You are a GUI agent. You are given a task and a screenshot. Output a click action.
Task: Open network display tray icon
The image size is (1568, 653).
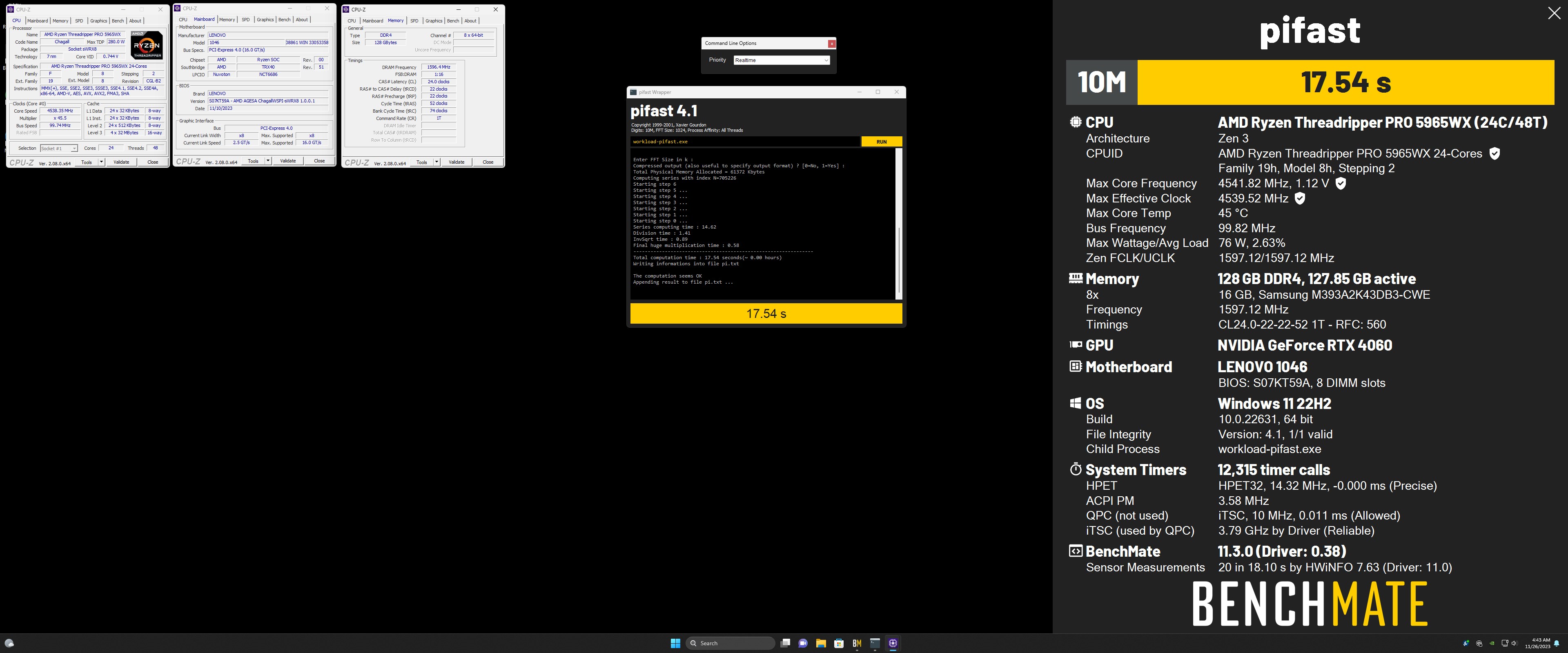[1505, 643]
